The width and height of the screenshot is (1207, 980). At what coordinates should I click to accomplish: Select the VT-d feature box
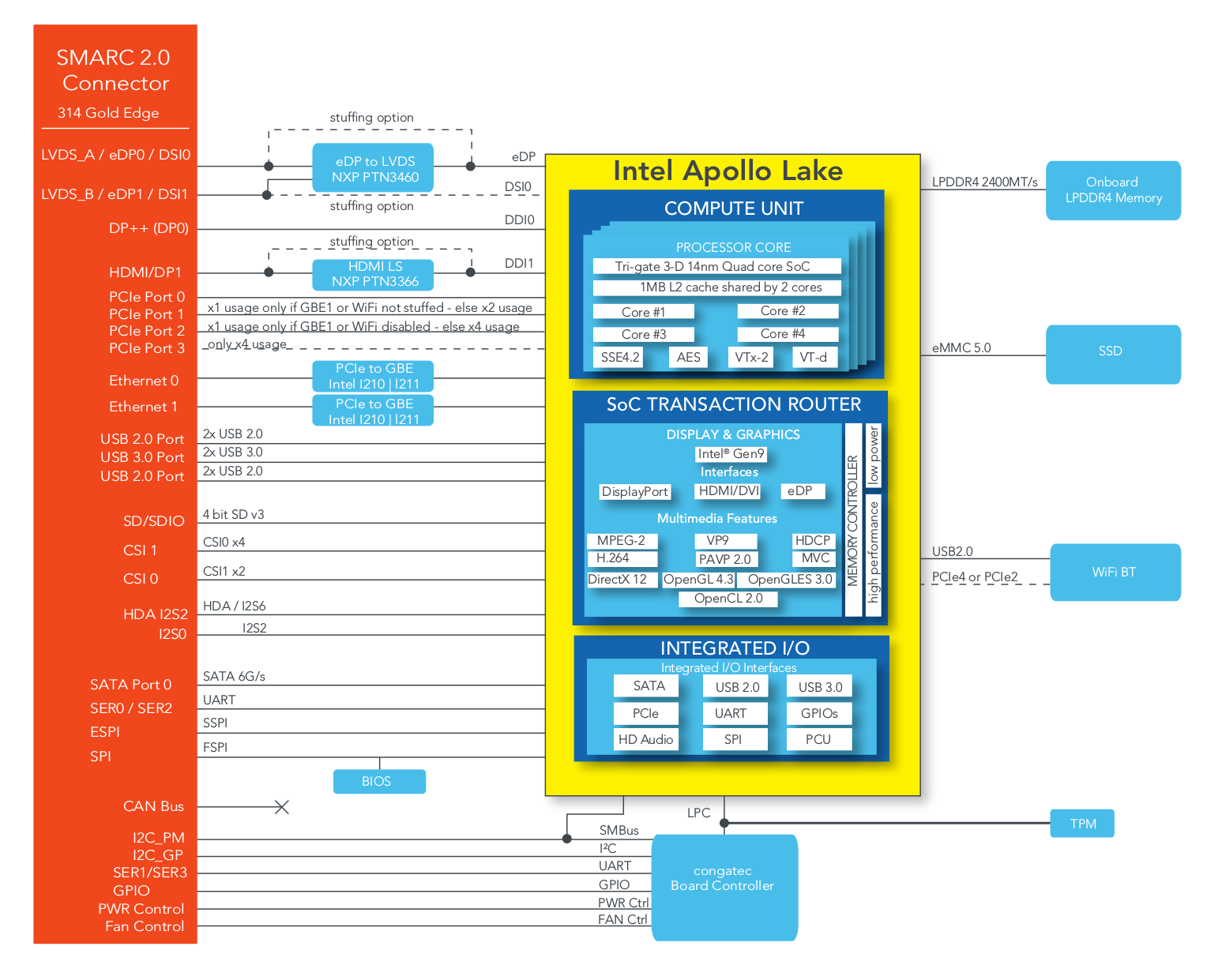pyautogui.click(x=813, y=357)
